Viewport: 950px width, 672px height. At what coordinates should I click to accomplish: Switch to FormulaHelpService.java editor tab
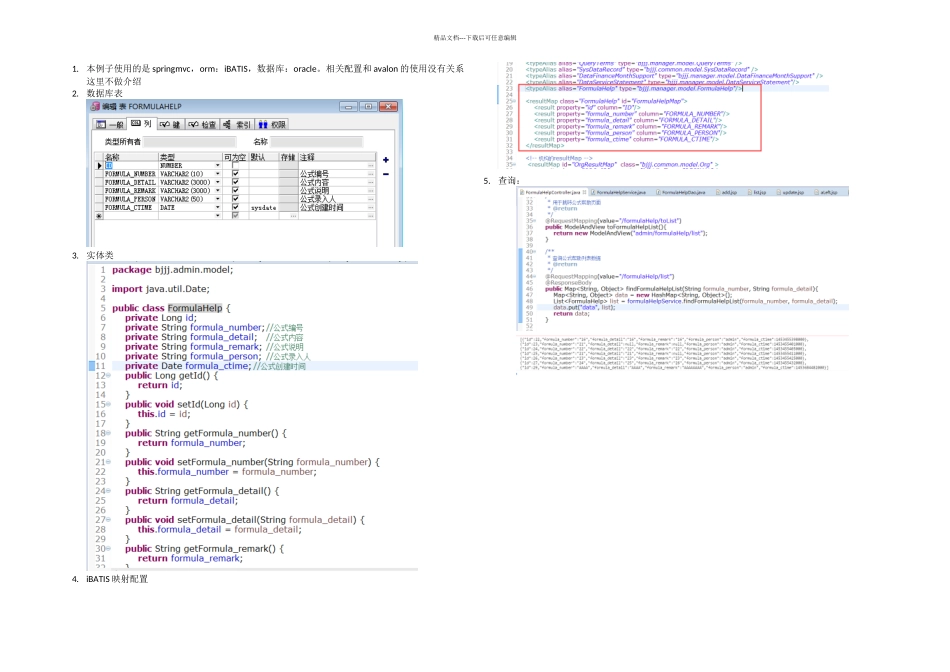tap(620, 192)
